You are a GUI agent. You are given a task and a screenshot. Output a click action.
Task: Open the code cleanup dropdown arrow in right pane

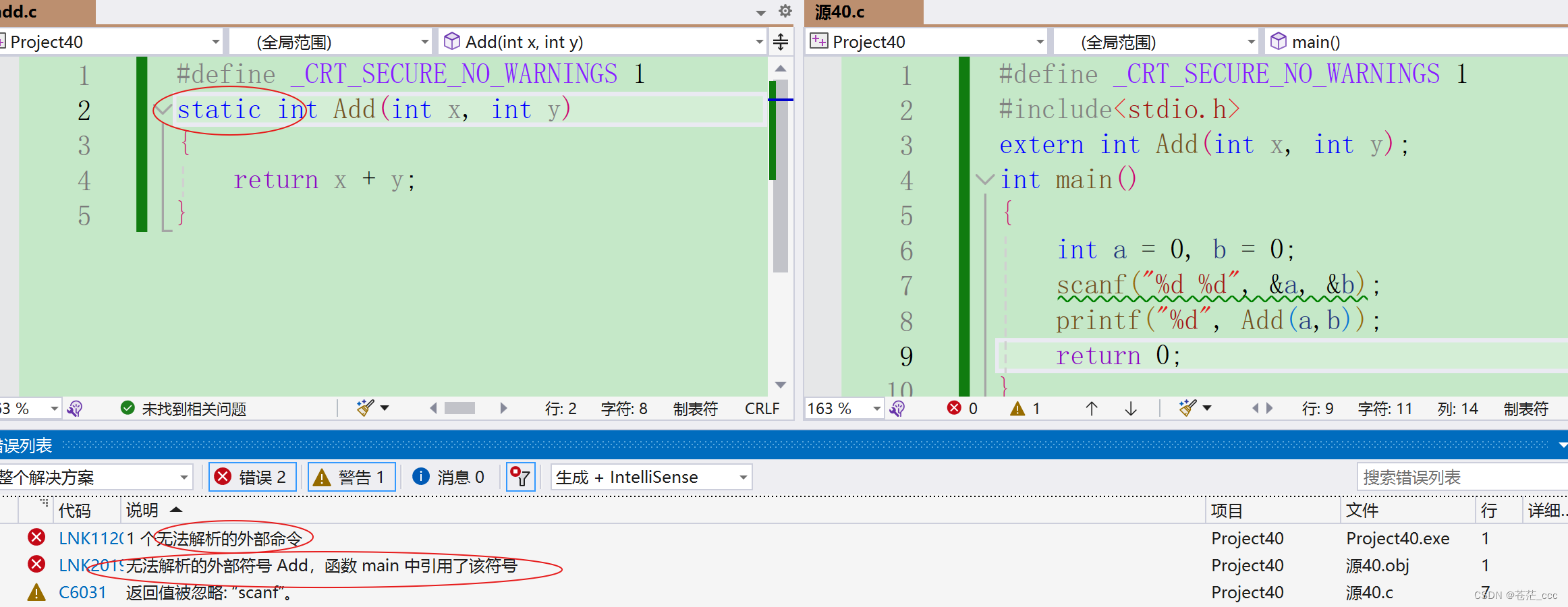[x=1207, y=408]
